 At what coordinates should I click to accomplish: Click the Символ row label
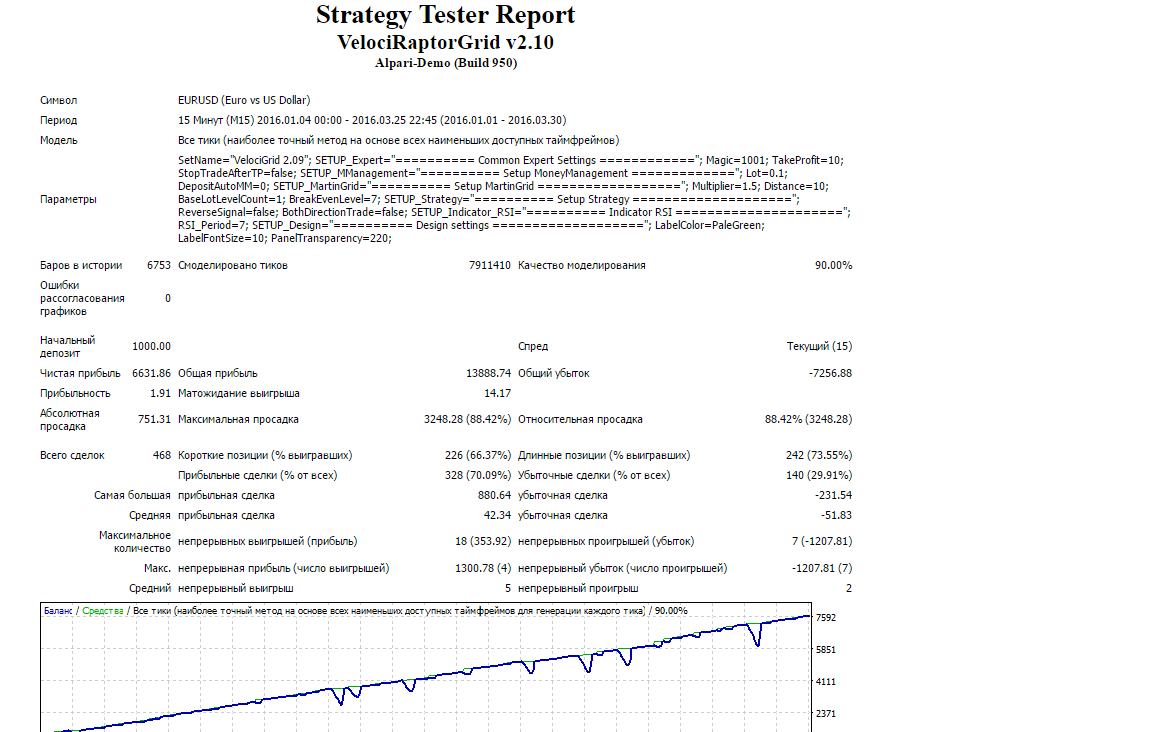point(59,101)
